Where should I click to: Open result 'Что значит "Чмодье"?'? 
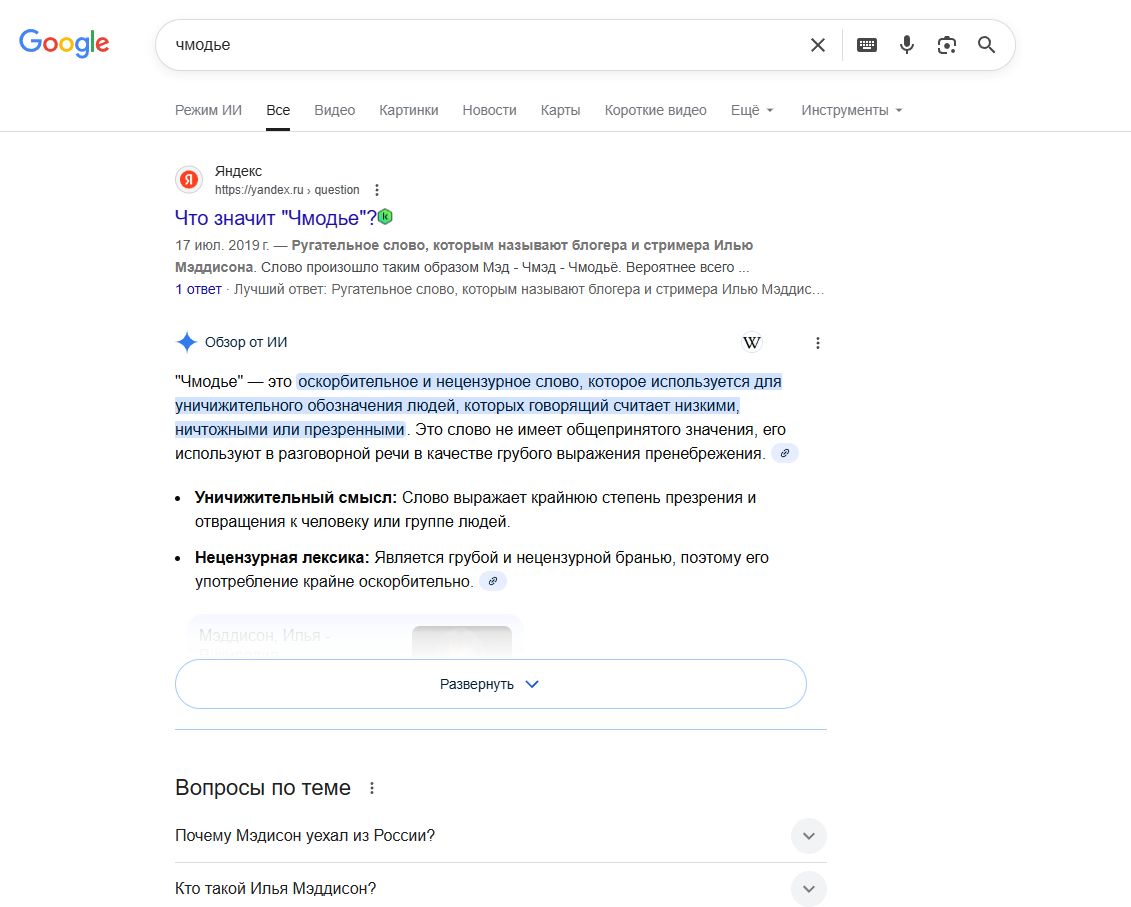coord(276,217)
